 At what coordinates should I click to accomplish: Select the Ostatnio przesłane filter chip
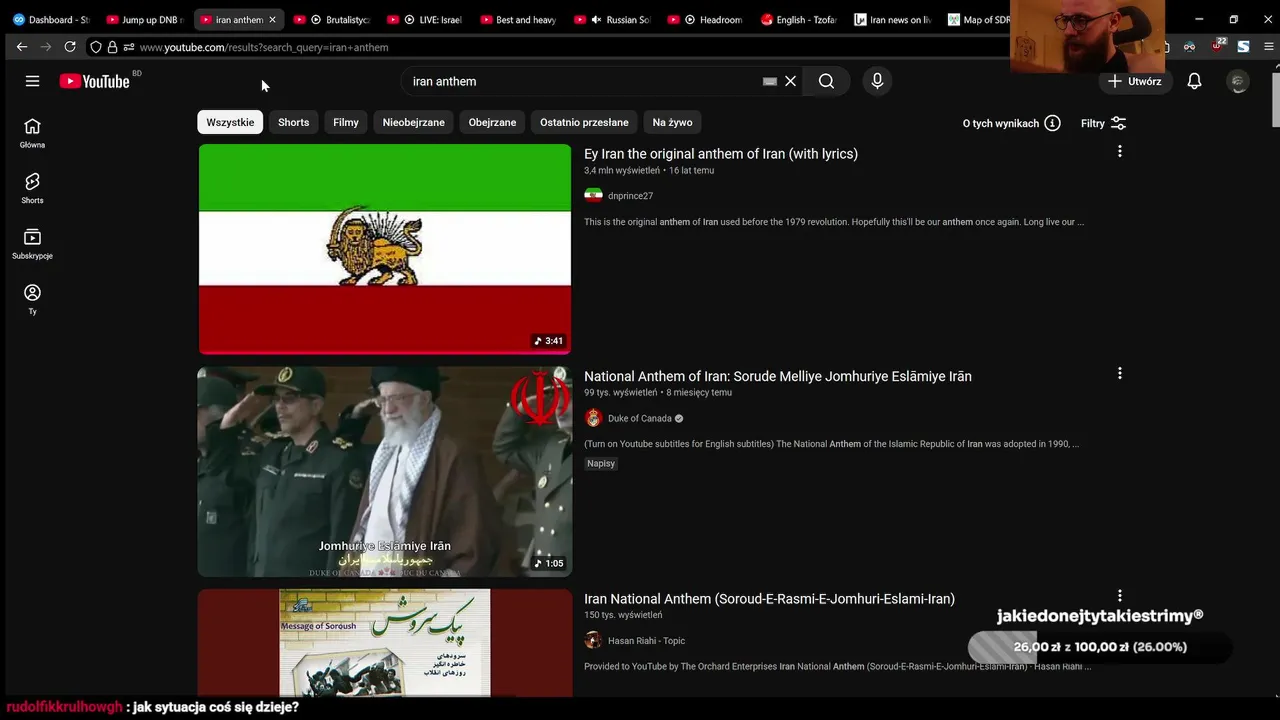click(x=584, y=122)
